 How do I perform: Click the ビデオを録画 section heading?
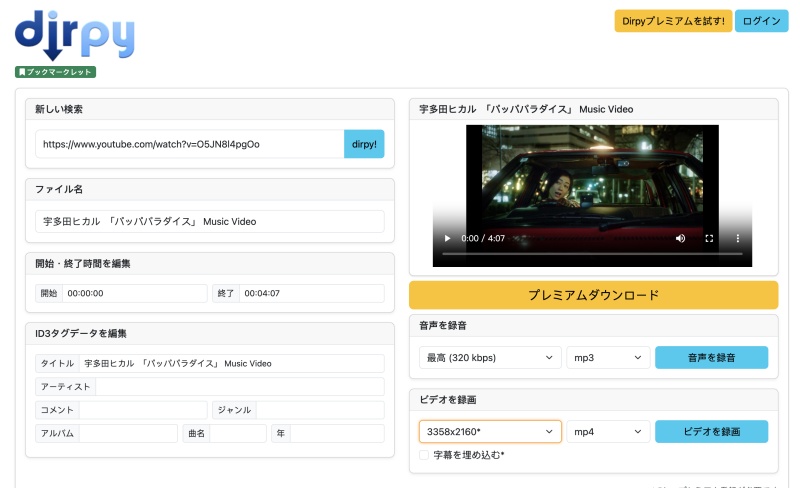pyautogui.click(x=447, y=400)
